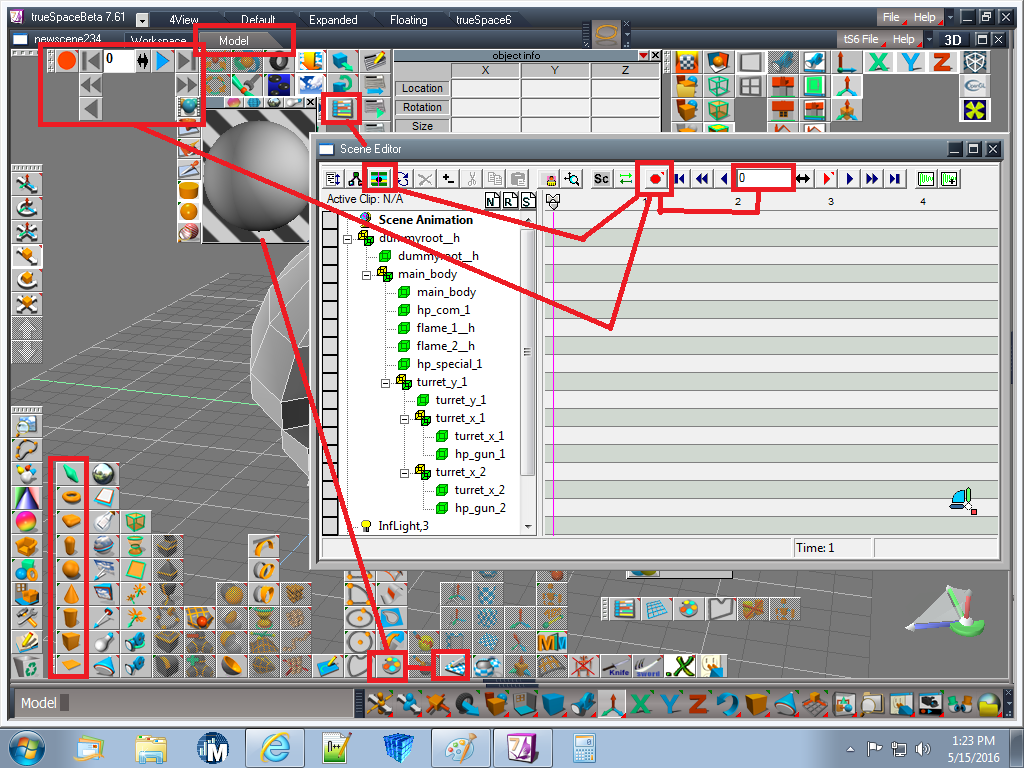Viewport: 1024px width, 768px height.
Task: Select InfLight,3 in the scene tree
Action: click(x=404, y=526)
